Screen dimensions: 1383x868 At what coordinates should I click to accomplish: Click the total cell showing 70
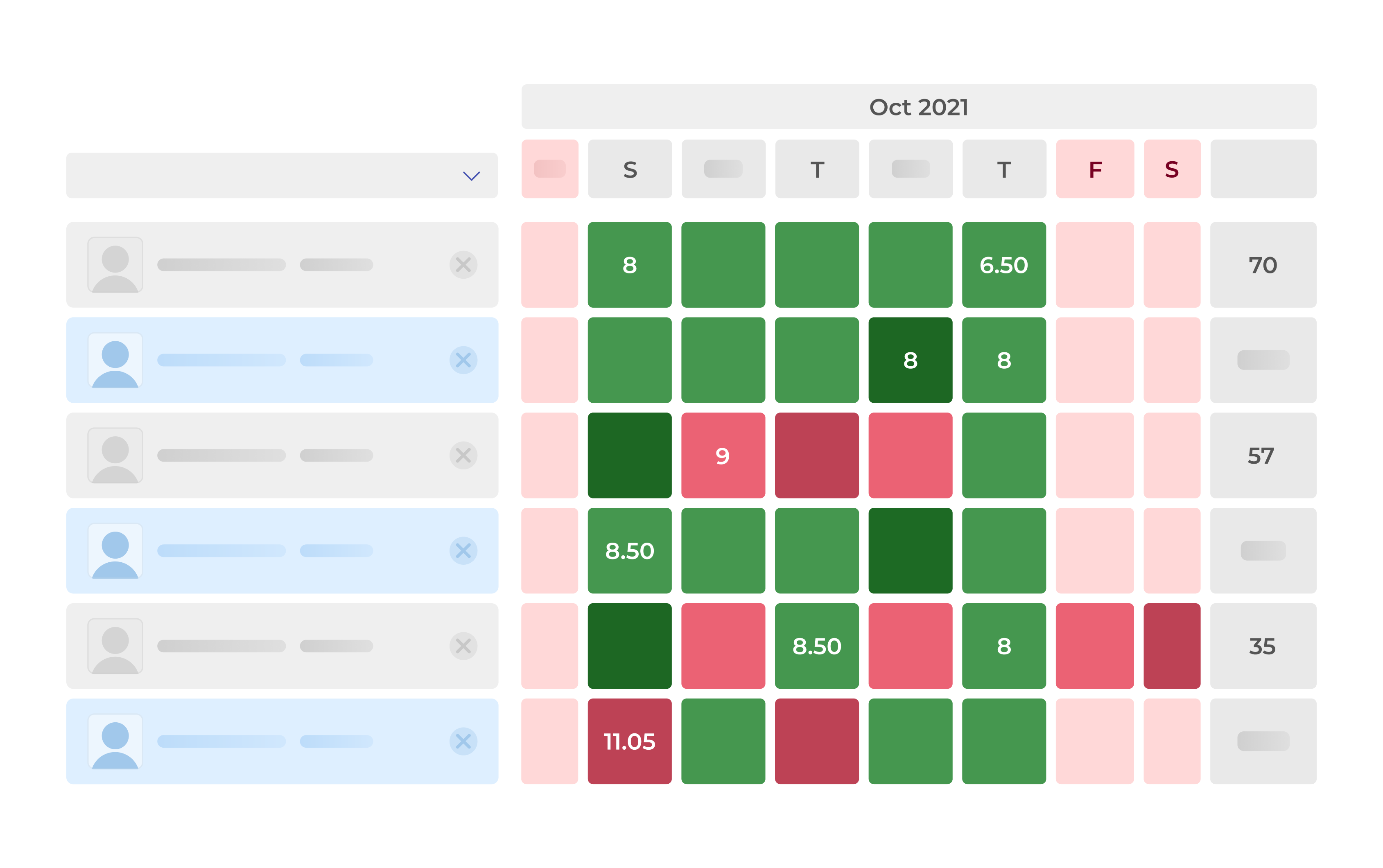(1262, 265)
